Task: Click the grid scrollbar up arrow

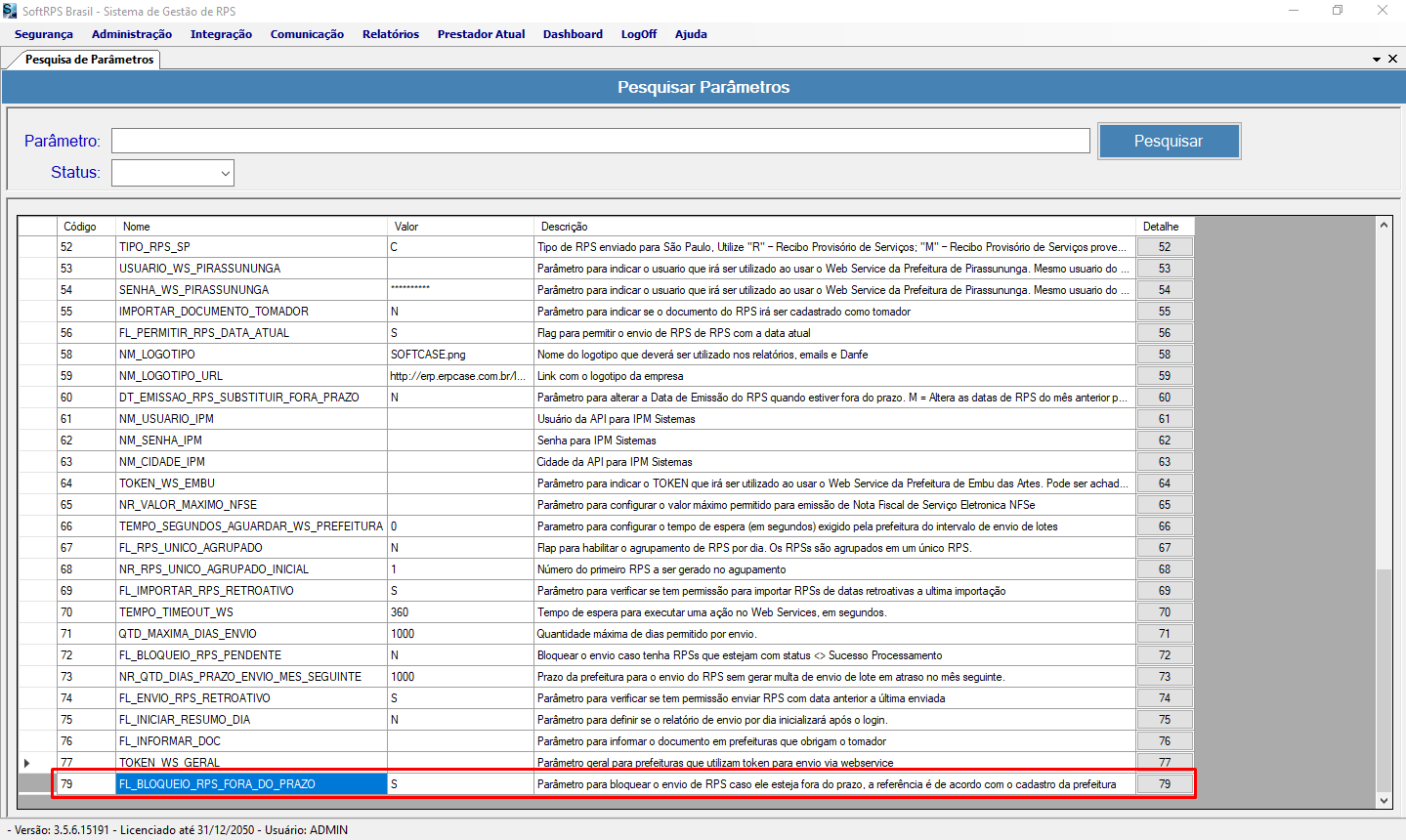Action: [x=1384, y=226]
